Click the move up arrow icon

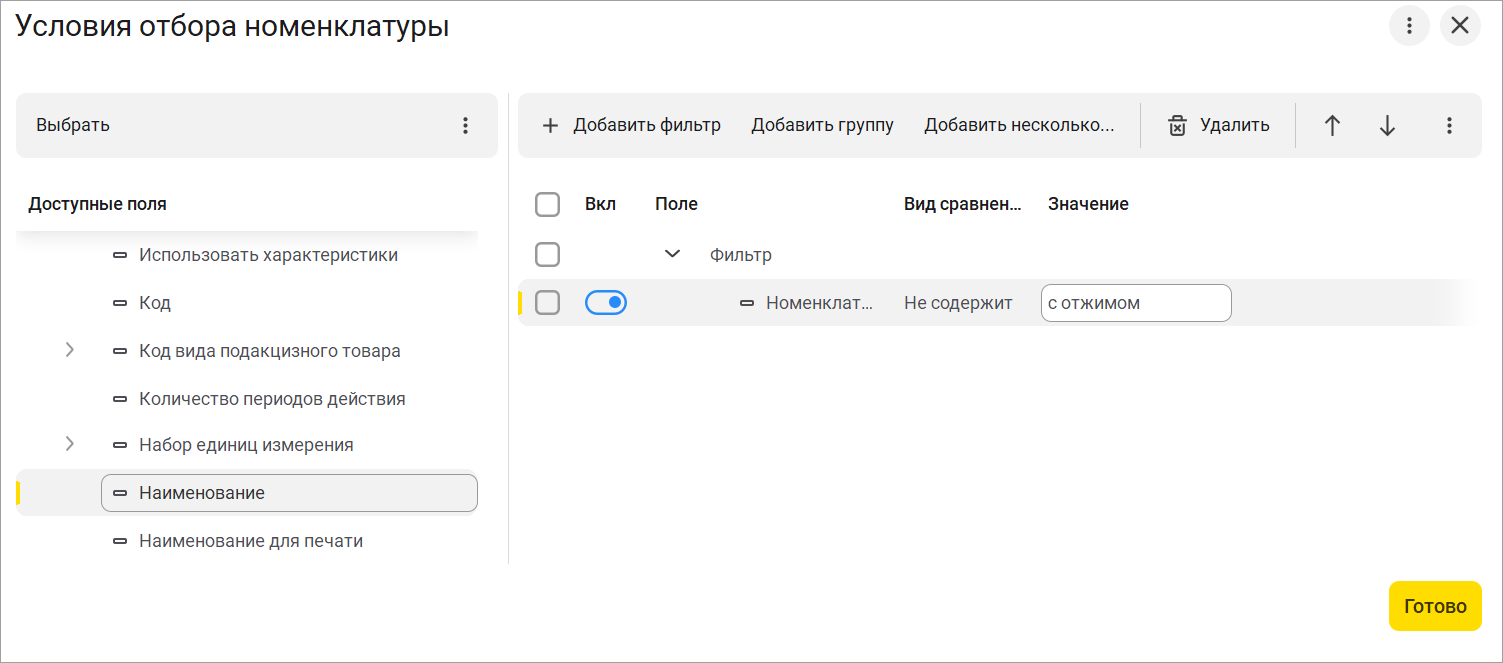(1332, 126)
